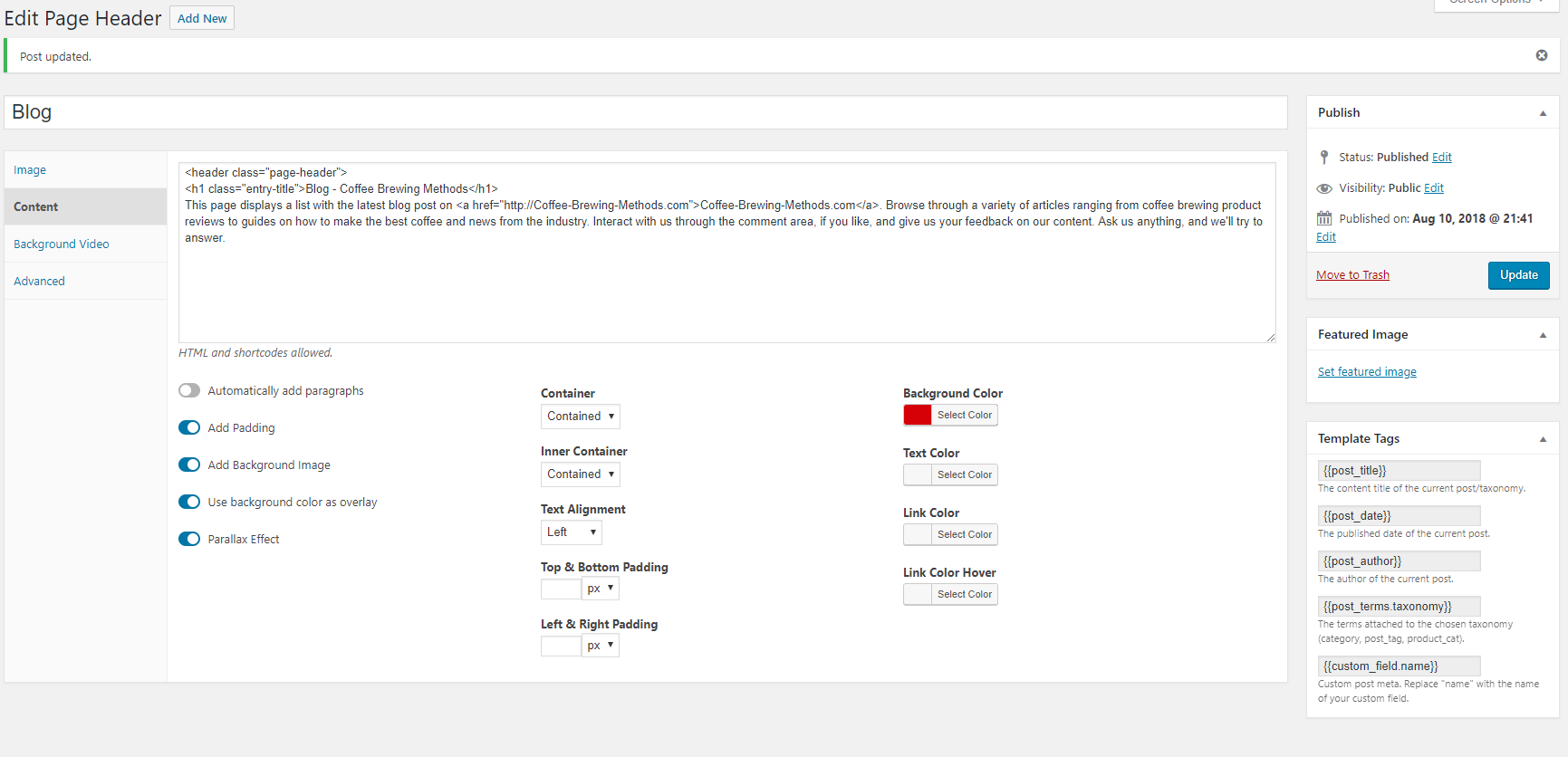Screen dimensions: 1568x757
Task: Select the {{post_date}} template tag field
Action: click(1399, 516)
